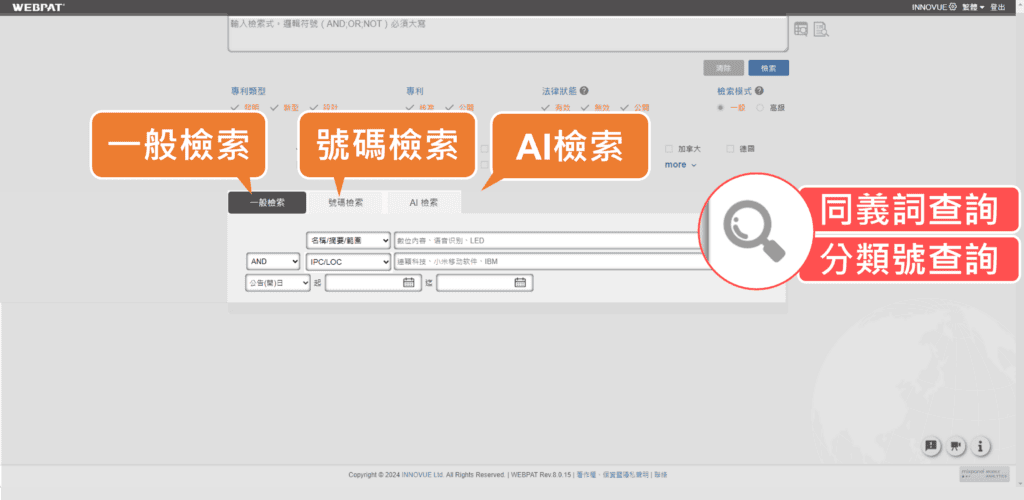Open the AND operator dropdown
1024x500 pixels.
coord(273,261)
